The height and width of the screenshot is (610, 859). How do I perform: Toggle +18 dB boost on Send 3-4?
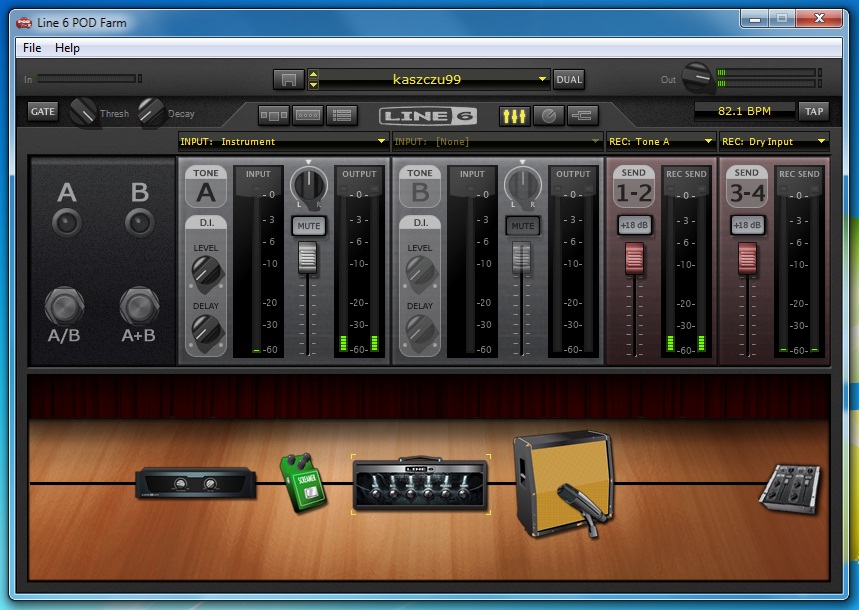pos(747,225)
